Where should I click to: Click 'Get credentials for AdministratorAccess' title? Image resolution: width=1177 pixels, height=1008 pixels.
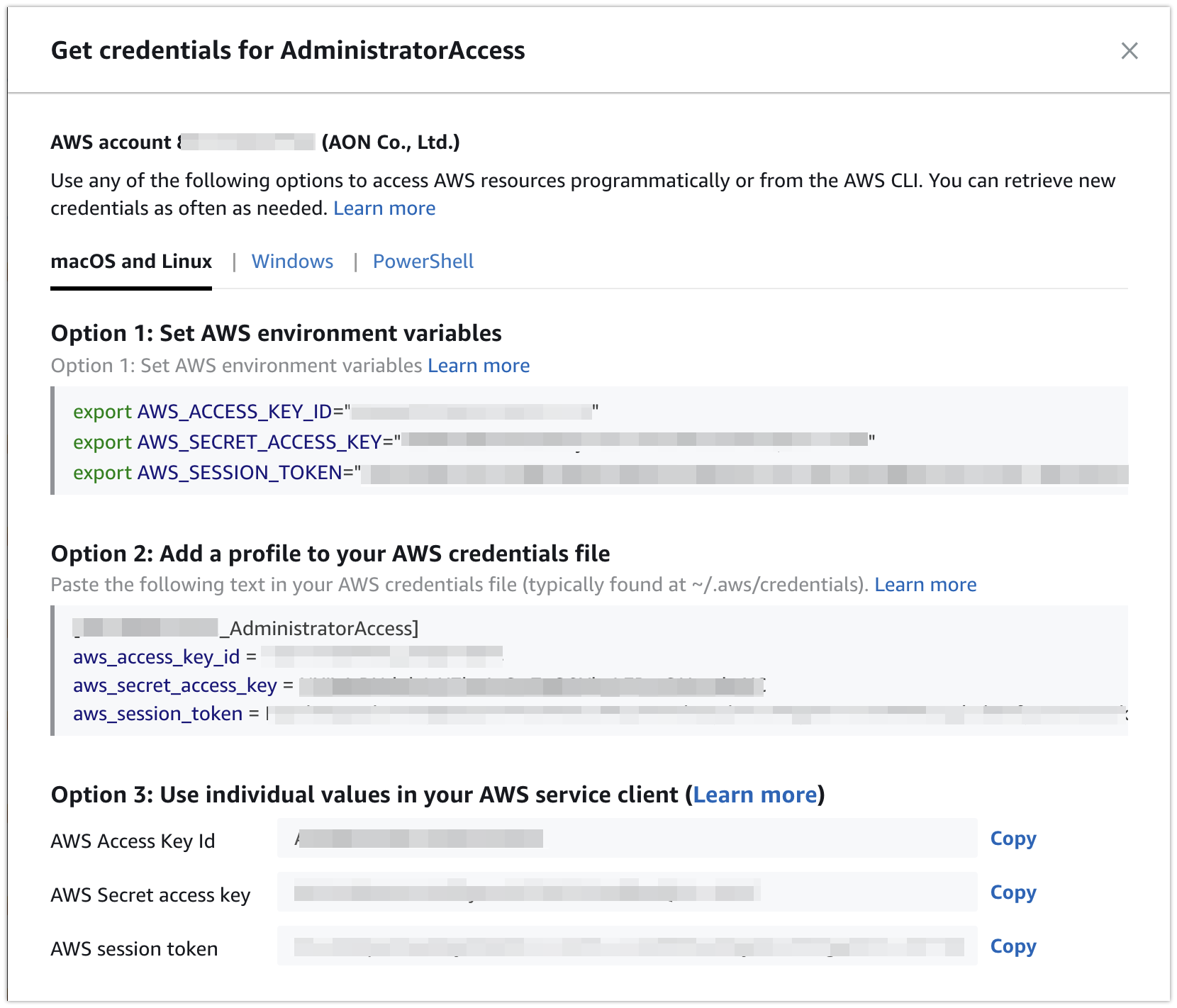tap(288, 50)
